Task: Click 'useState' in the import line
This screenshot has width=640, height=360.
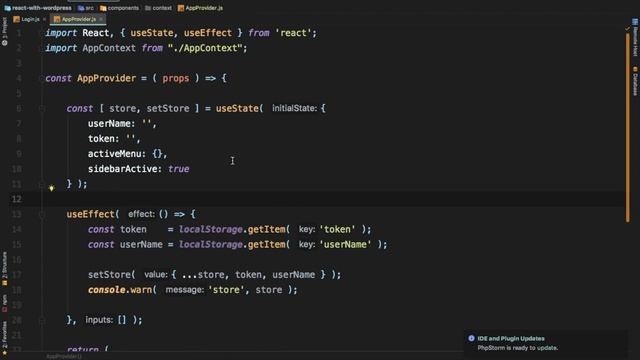Action: 151,33
